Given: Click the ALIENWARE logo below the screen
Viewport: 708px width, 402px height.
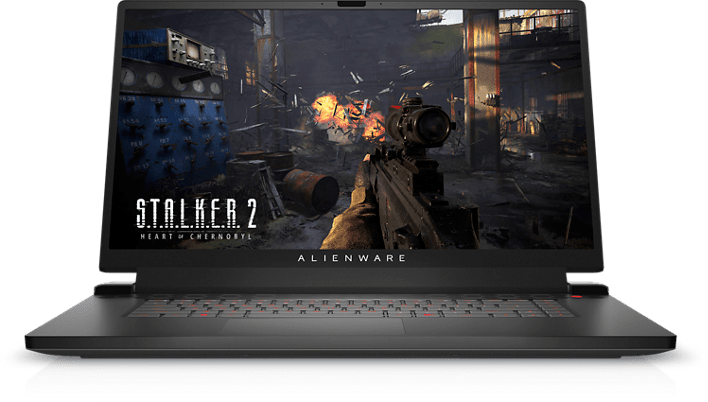Looking at the screenshot, I should pyautogui.click(x=351, y=258).
